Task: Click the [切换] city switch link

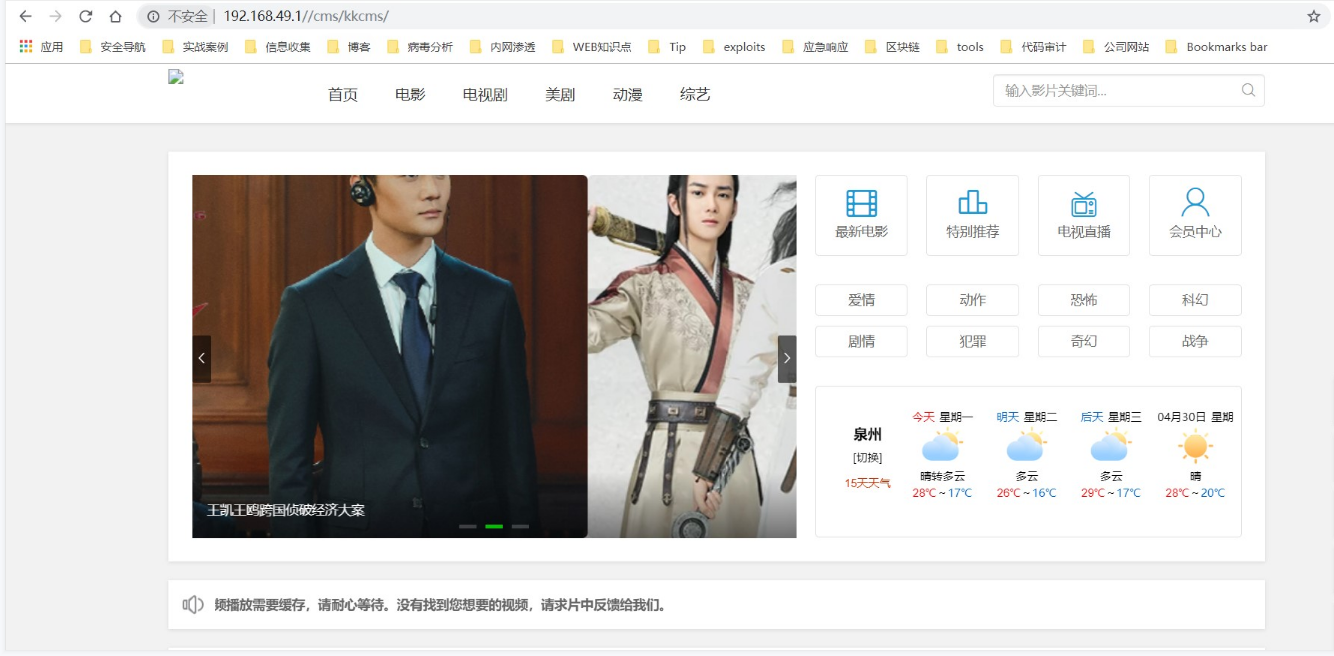Action: tap(867, 458)
